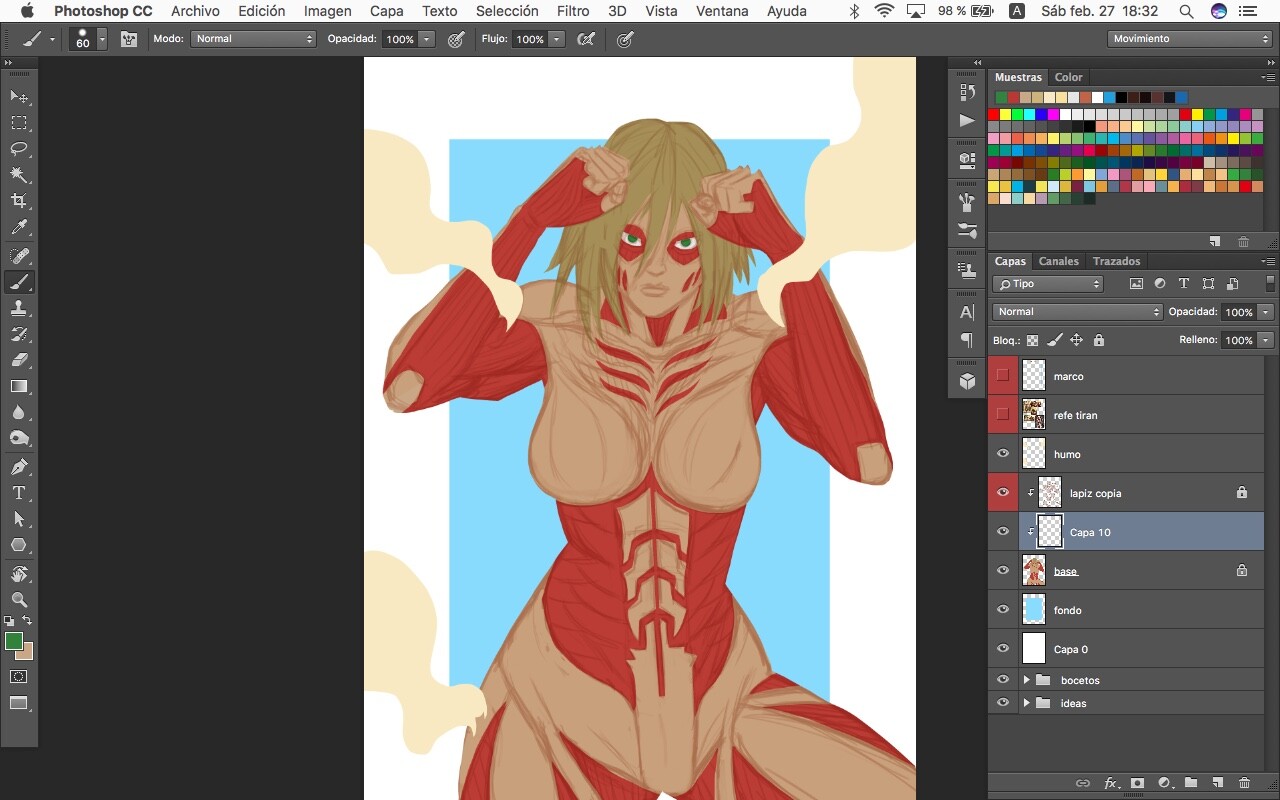
Task: Enable airbrush build-up mode
Action: coord(587,39)
